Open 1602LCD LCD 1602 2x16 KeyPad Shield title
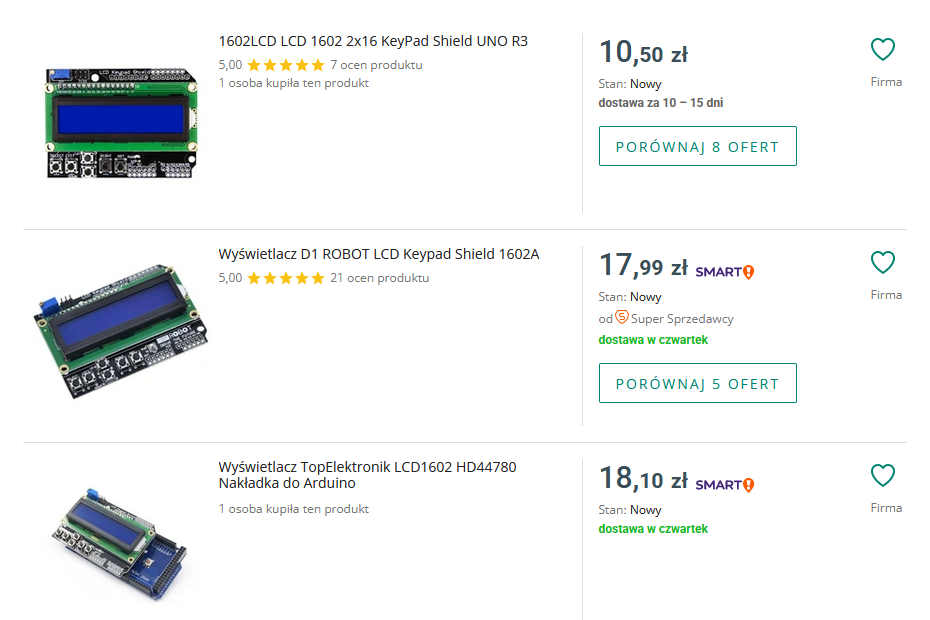Image resolution: width=930 pixels, height=620 pixels. click(x=373, y=41)
